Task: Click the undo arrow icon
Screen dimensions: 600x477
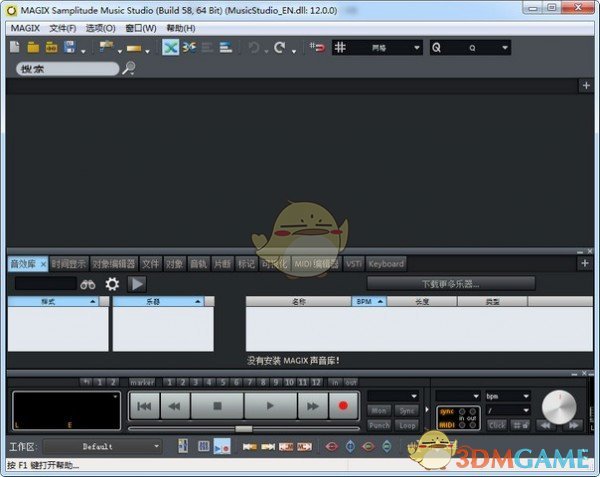Action: (254, 48)
